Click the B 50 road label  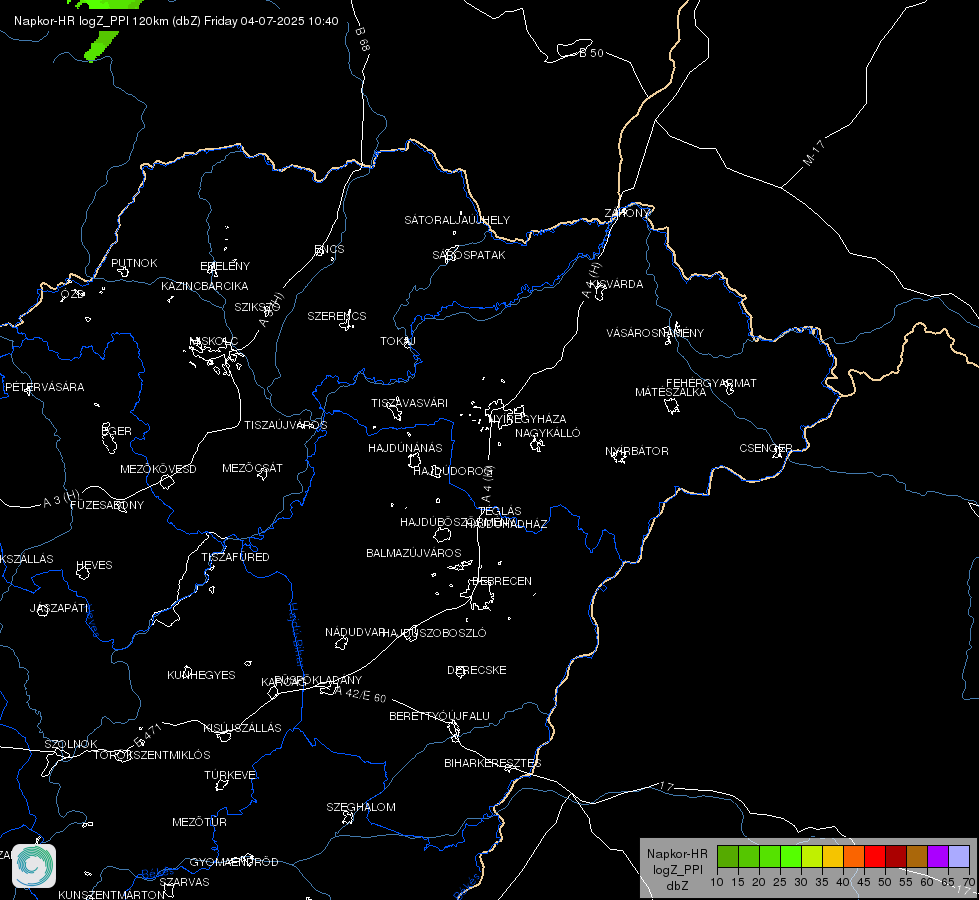(591, 53)
